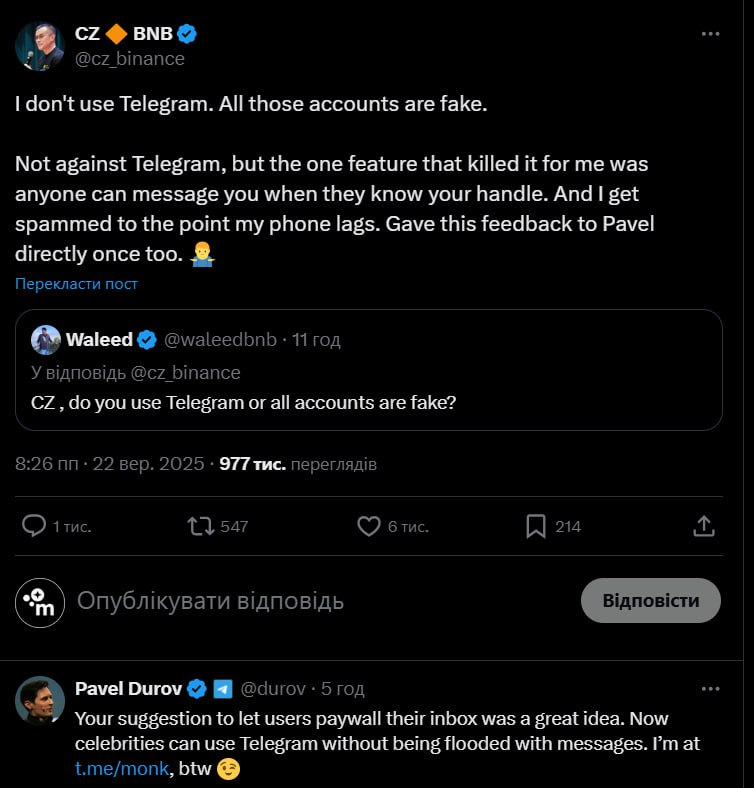Click the 'Перекласти пост' translate link
Screen dimensions: 754x788
76,284
